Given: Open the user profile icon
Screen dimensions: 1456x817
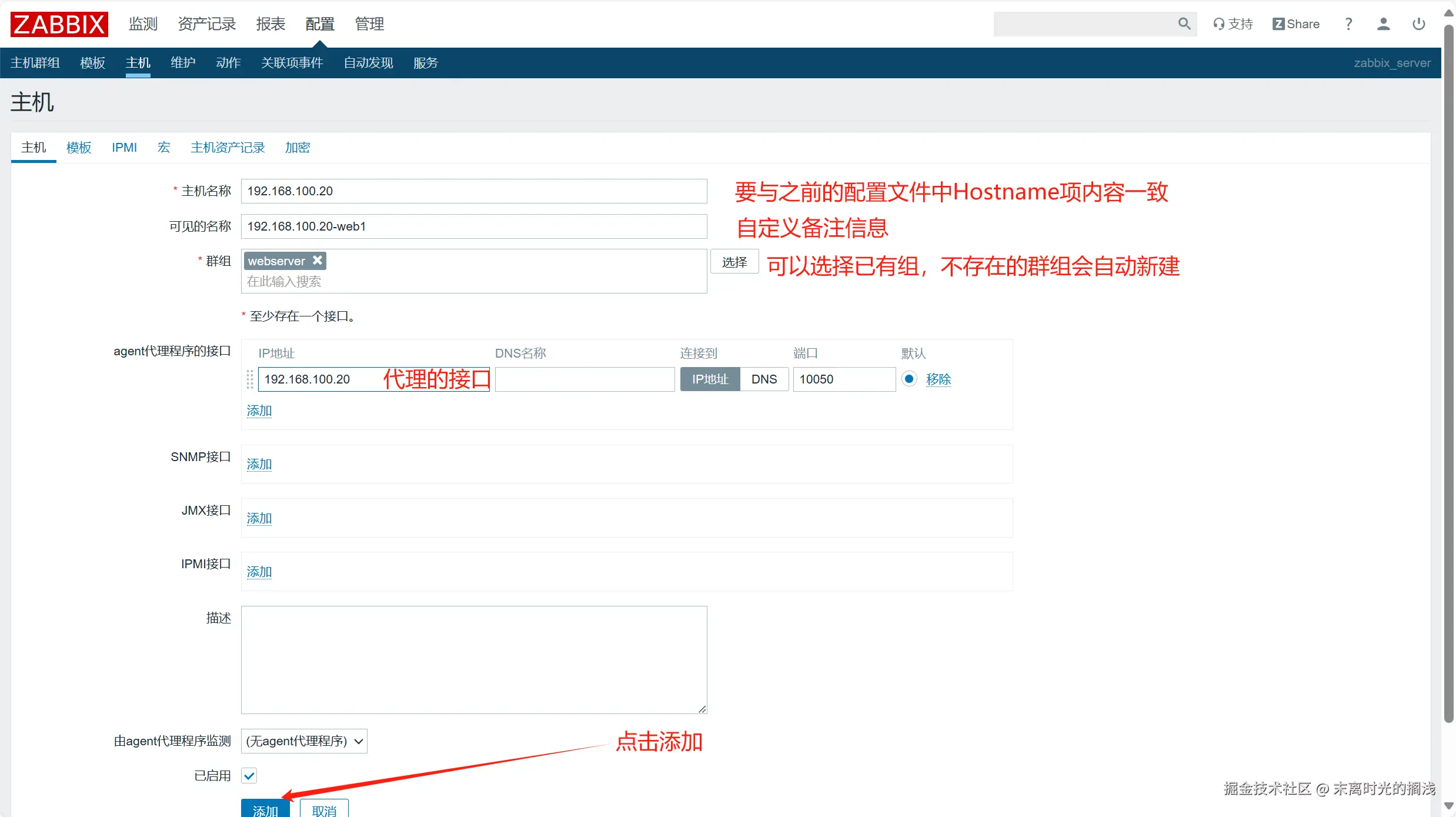Looking at the screenshot, I should [x=1383, y=24].
